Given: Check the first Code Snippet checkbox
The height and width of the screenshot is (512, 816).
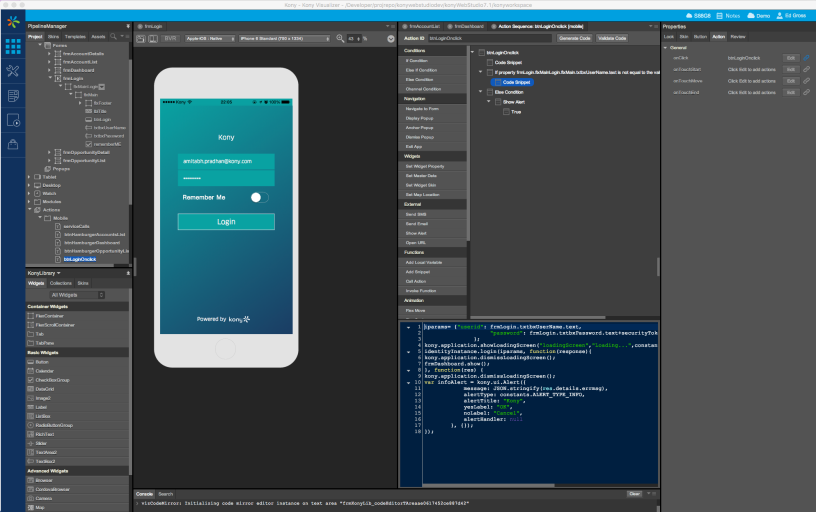Looking at the screenshot, I should point(490,62).
